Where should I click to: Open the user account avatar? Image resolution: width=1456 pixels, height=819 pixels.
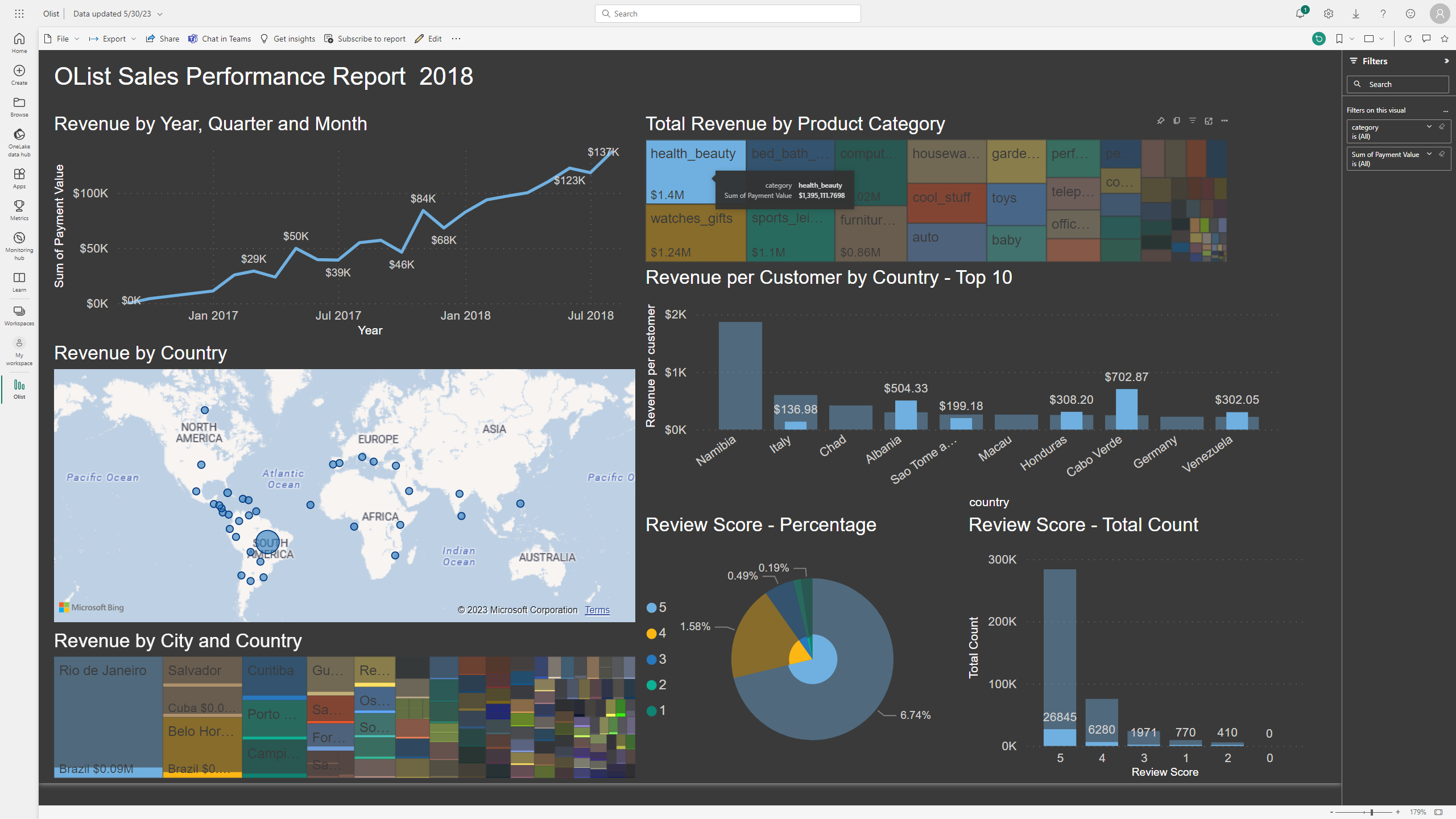(1440, 14)
